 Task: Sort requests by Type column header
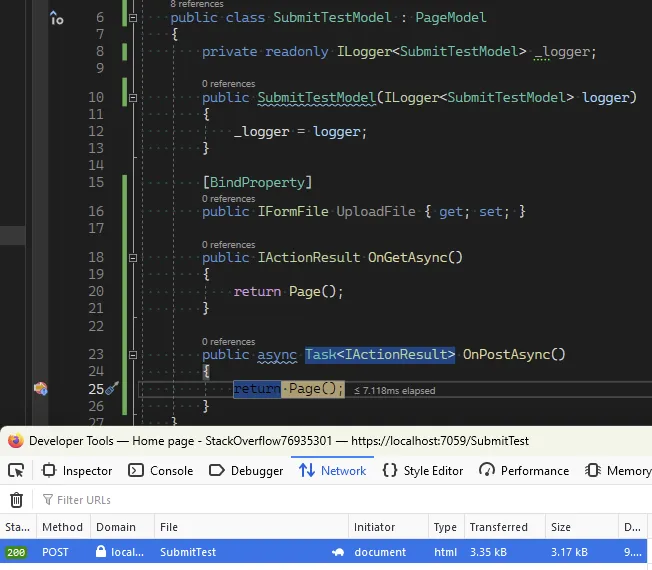[445, 527]
